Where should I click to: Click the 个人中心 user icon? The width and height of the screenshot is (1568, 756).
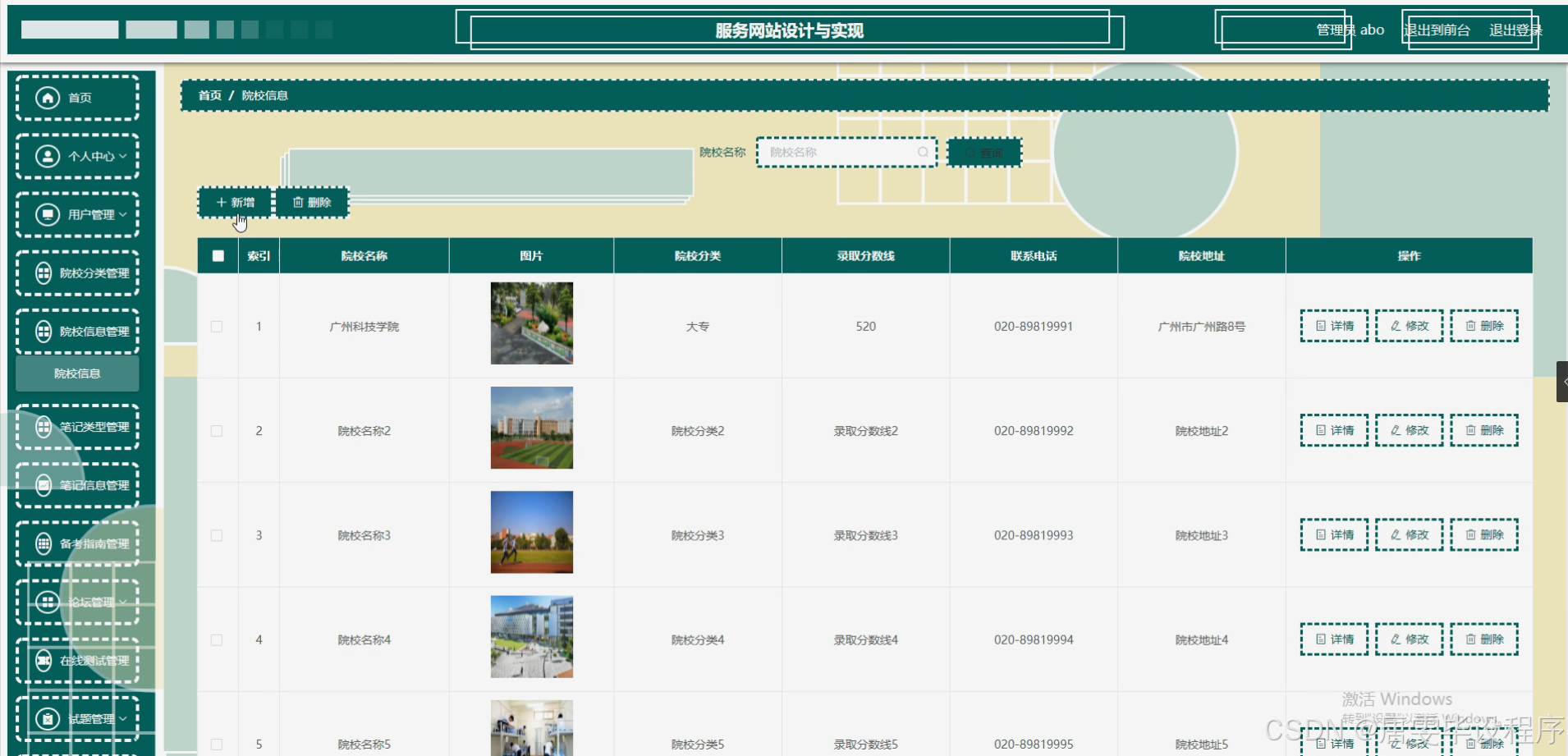tap(48, 156)
